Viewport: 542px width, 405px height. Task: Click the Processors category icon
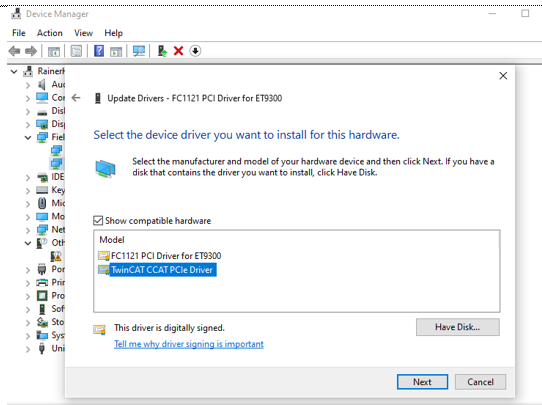[42, 296]
